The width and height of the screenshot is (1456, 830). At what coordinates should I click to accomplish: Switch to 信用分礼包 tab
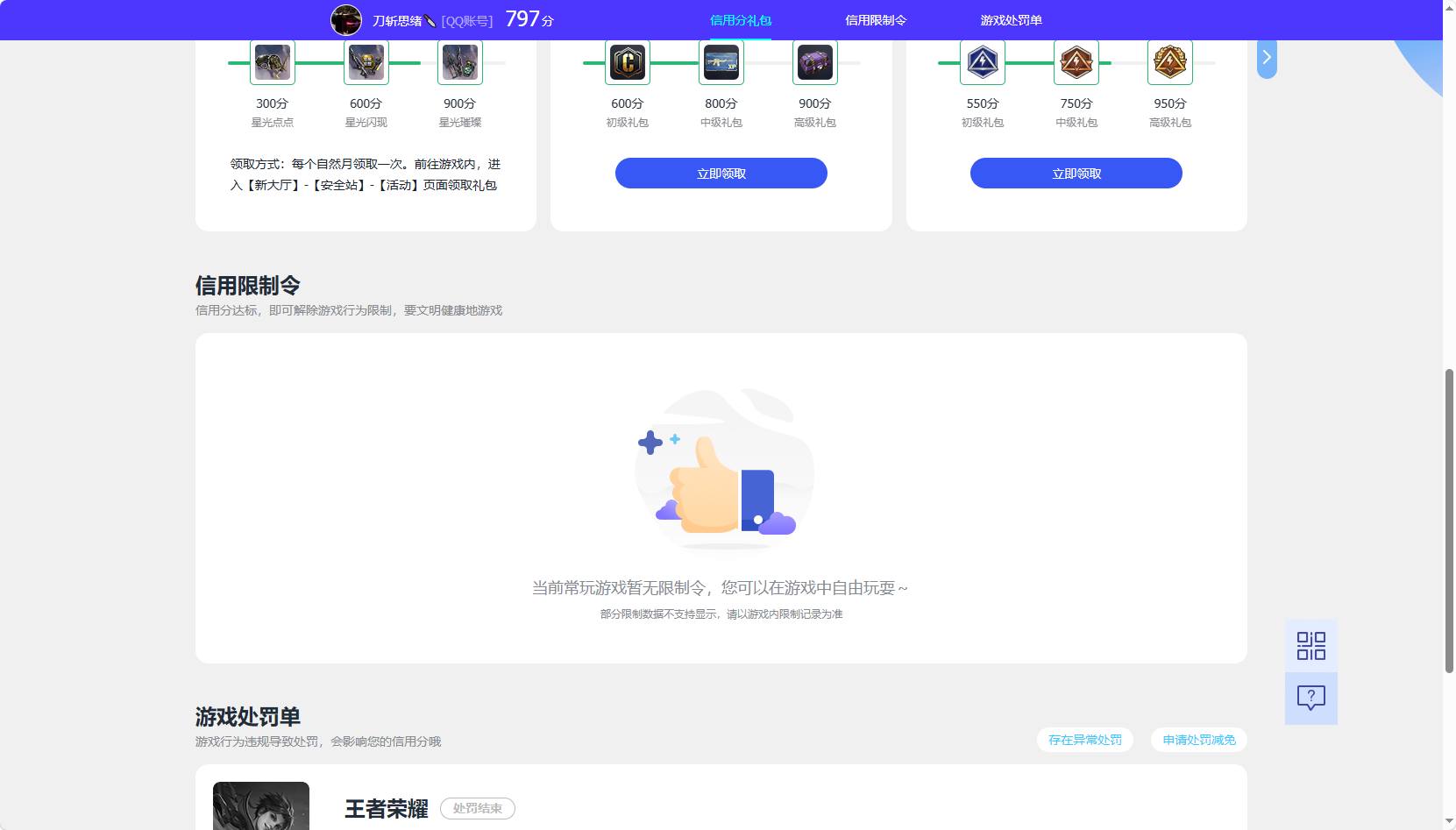[x=741, y=20]
